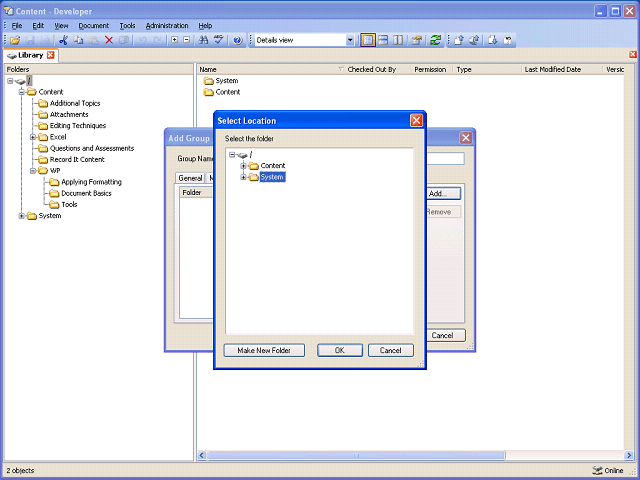Select Applying Formatting folder

tap(91, 182)
